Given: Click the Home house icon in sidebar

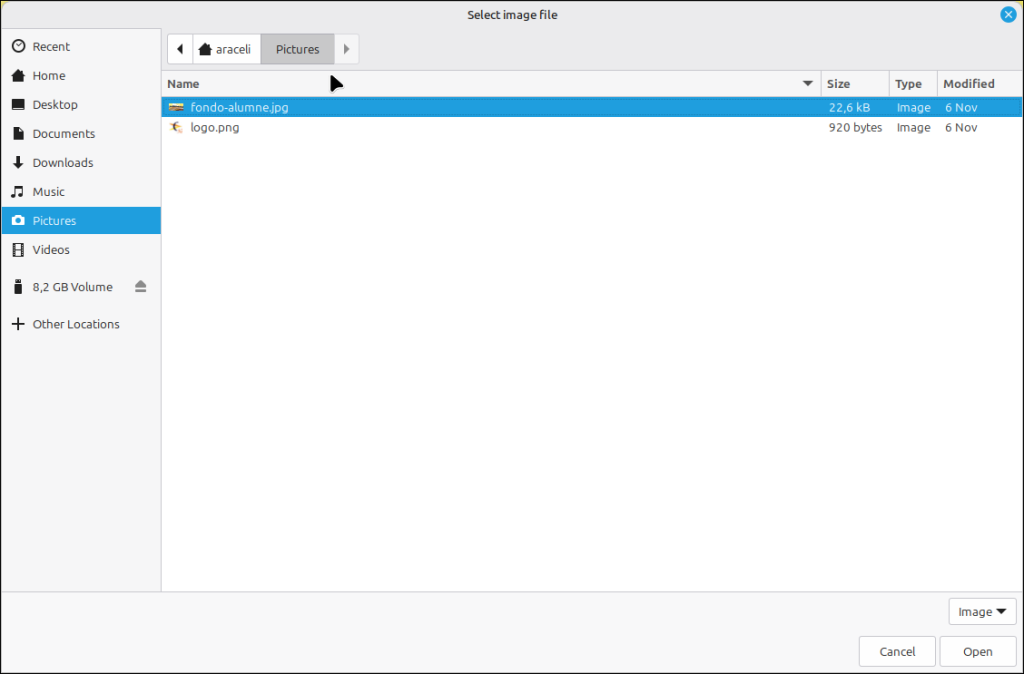Looking at the screenshot, I should (x=17, y=76).
